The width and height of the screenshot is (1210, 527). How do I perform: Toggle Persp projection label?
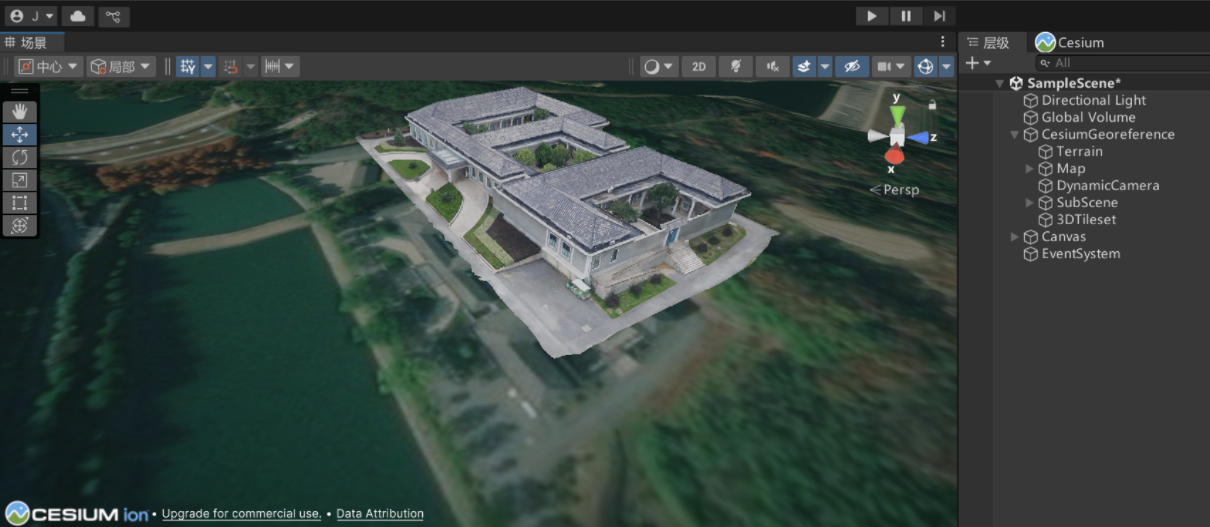[894, 190]
